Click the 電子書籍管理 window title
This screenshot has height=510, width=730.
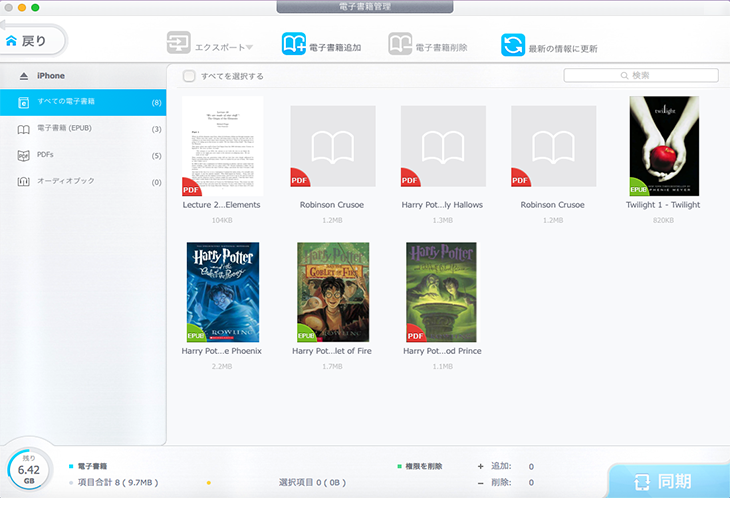[x=365, y=7]
